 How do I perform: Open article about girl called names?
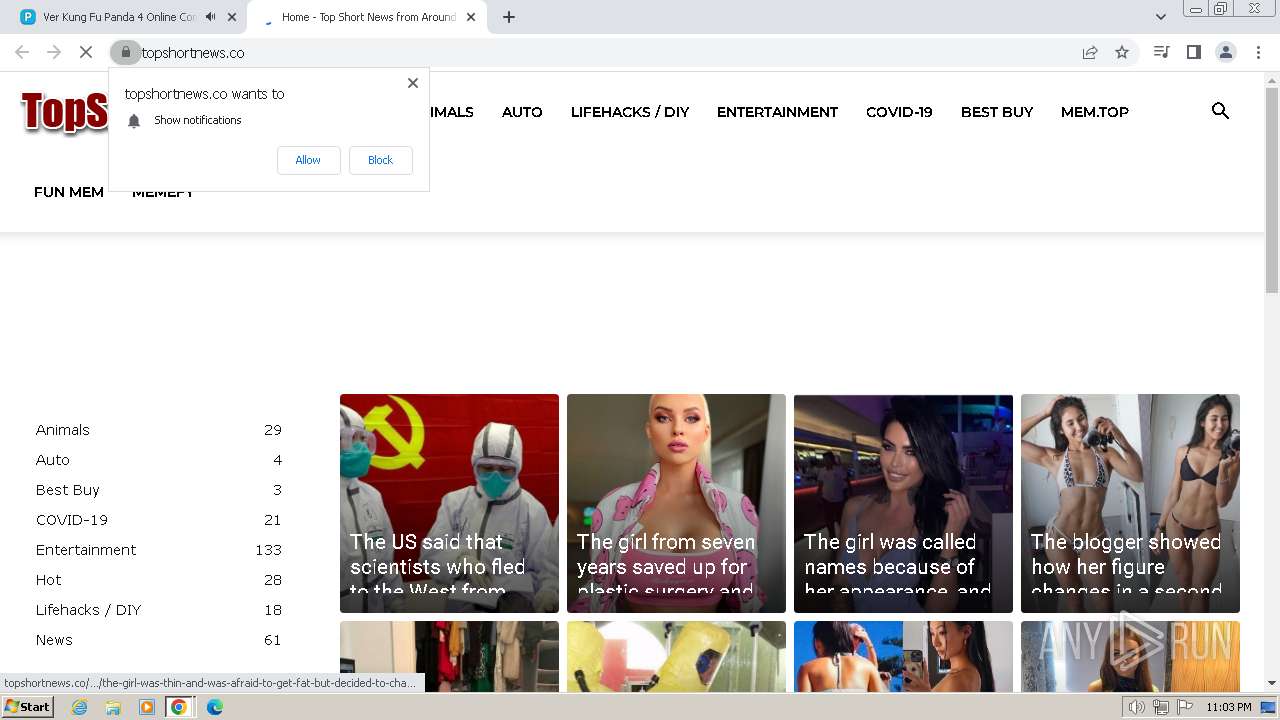903,503
